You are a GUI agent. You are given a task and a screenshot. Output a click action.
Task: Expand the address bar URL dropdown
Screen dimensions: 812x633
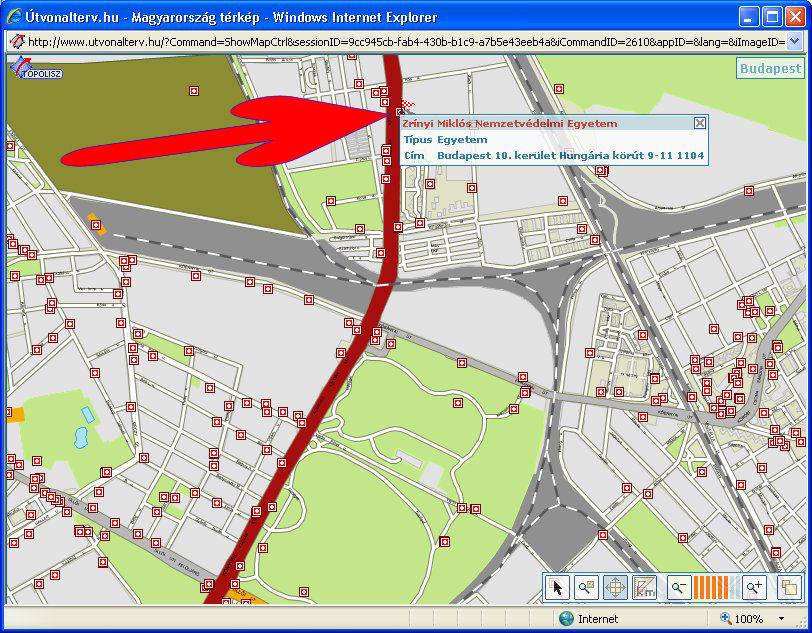coord(794,41)
